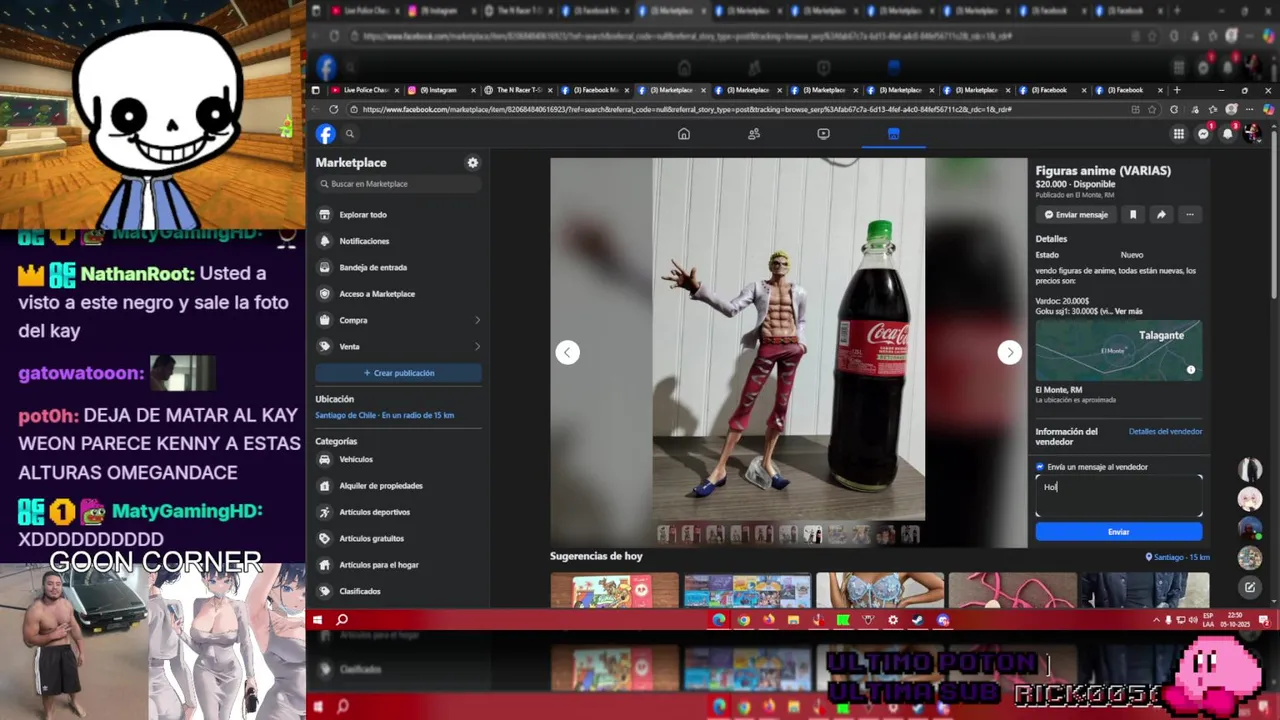Open a new browser tab
The height and width of the screenshot is (720, 1280).
coord(1177,90)
